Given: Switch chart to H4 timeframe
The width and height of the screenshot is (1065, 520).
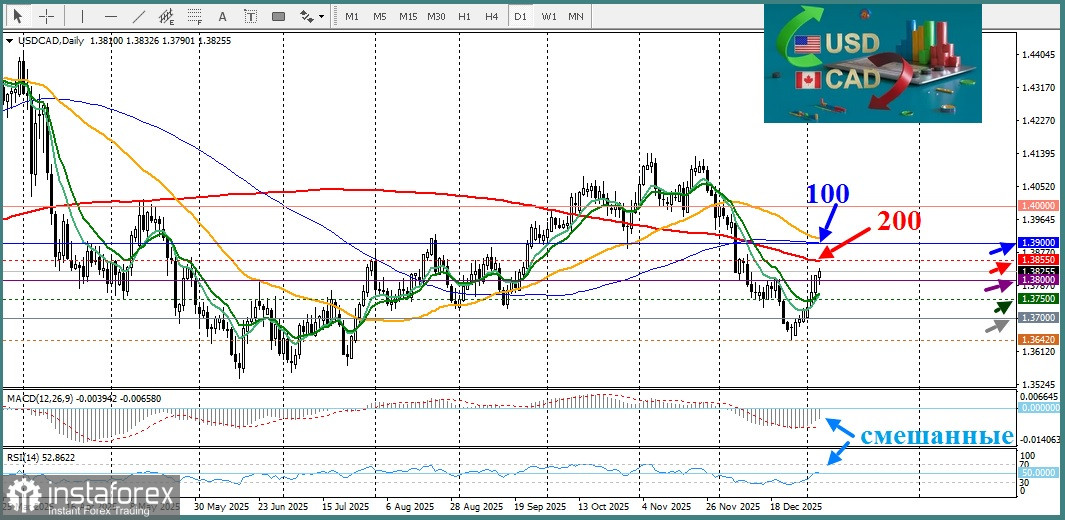Looking at the screenshot, I should pos(492,16).
